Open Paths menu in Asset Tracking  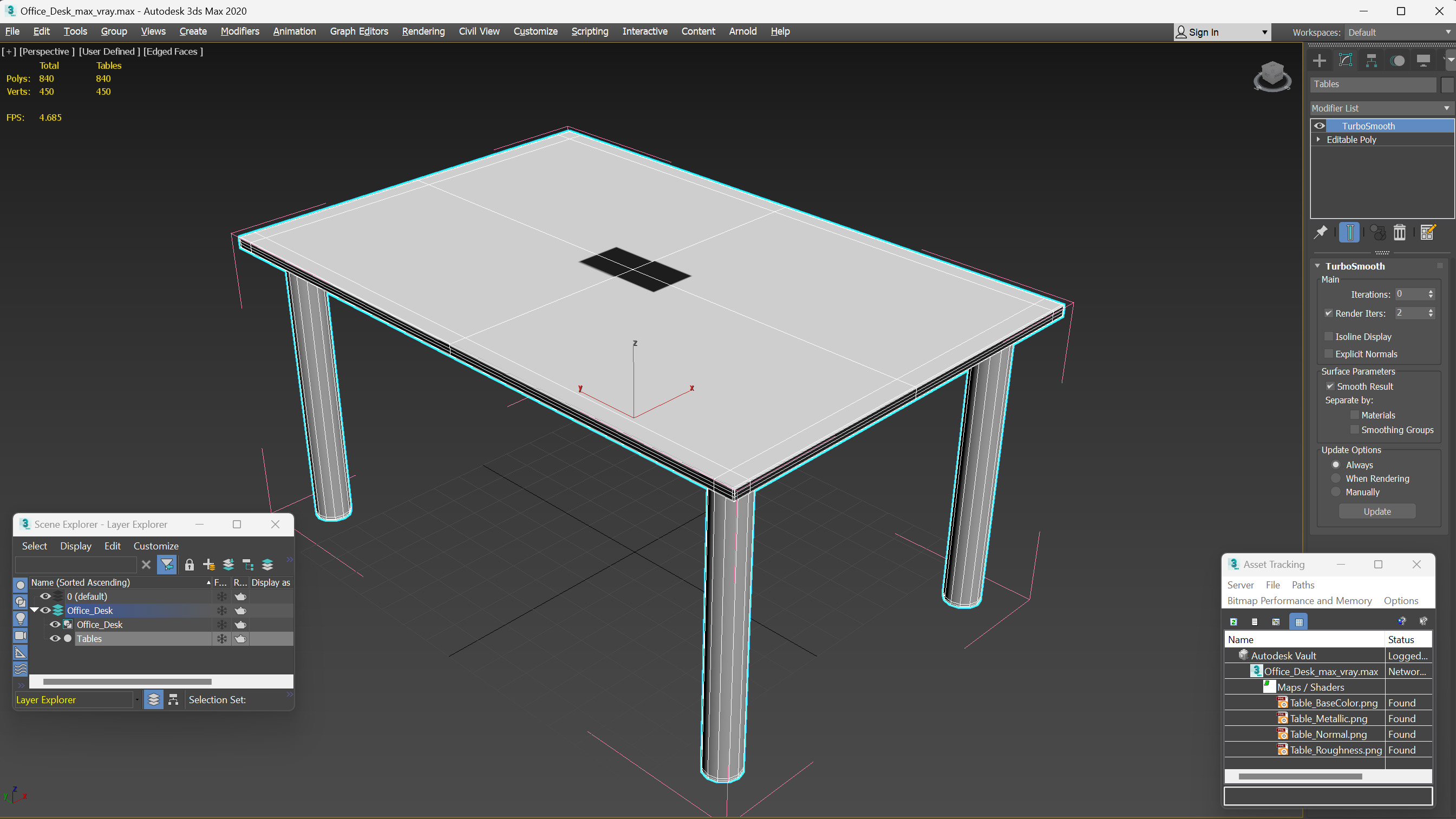coord(1303,585)
